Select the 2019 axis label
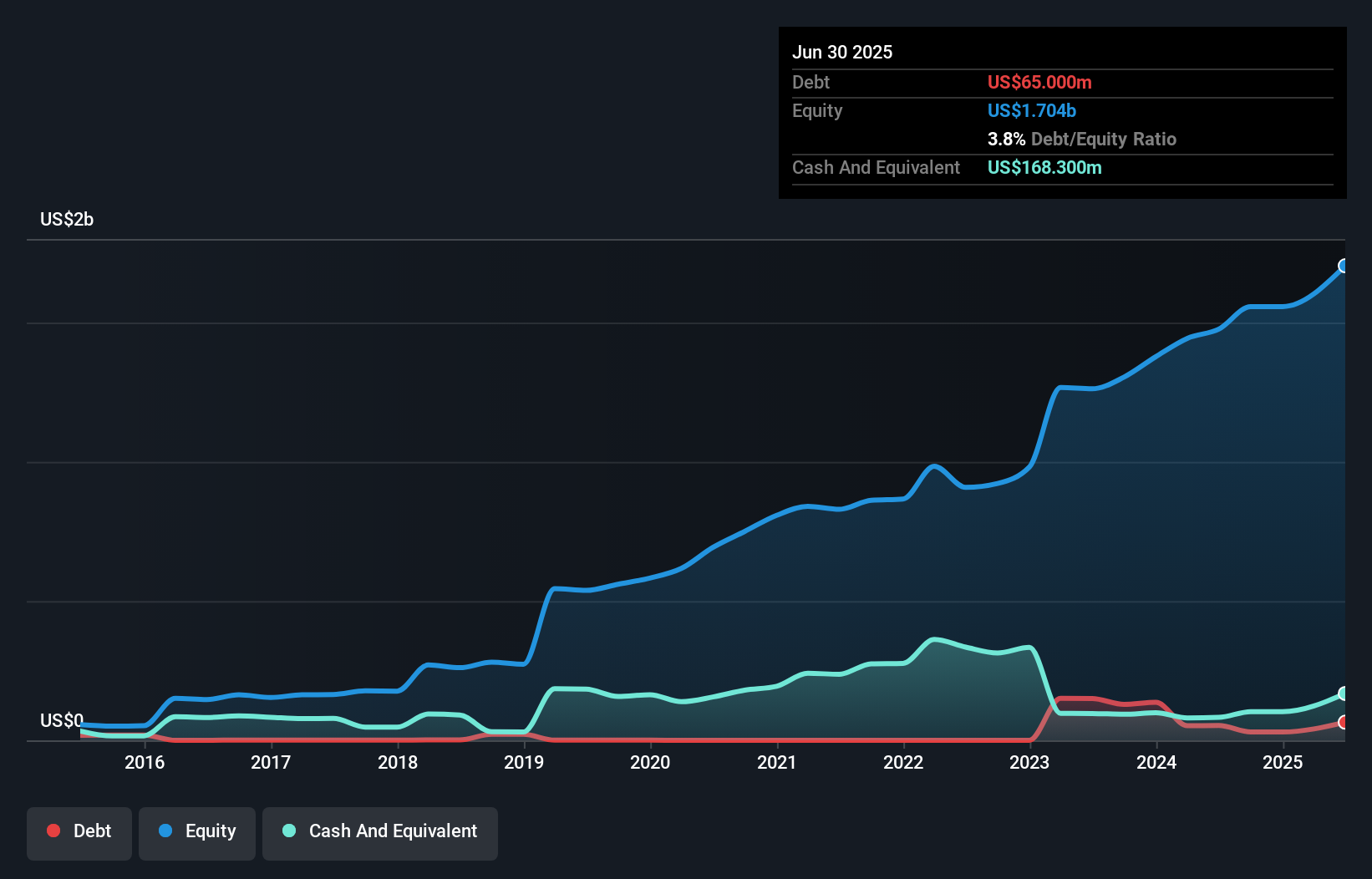 click(x=524, y=763)
